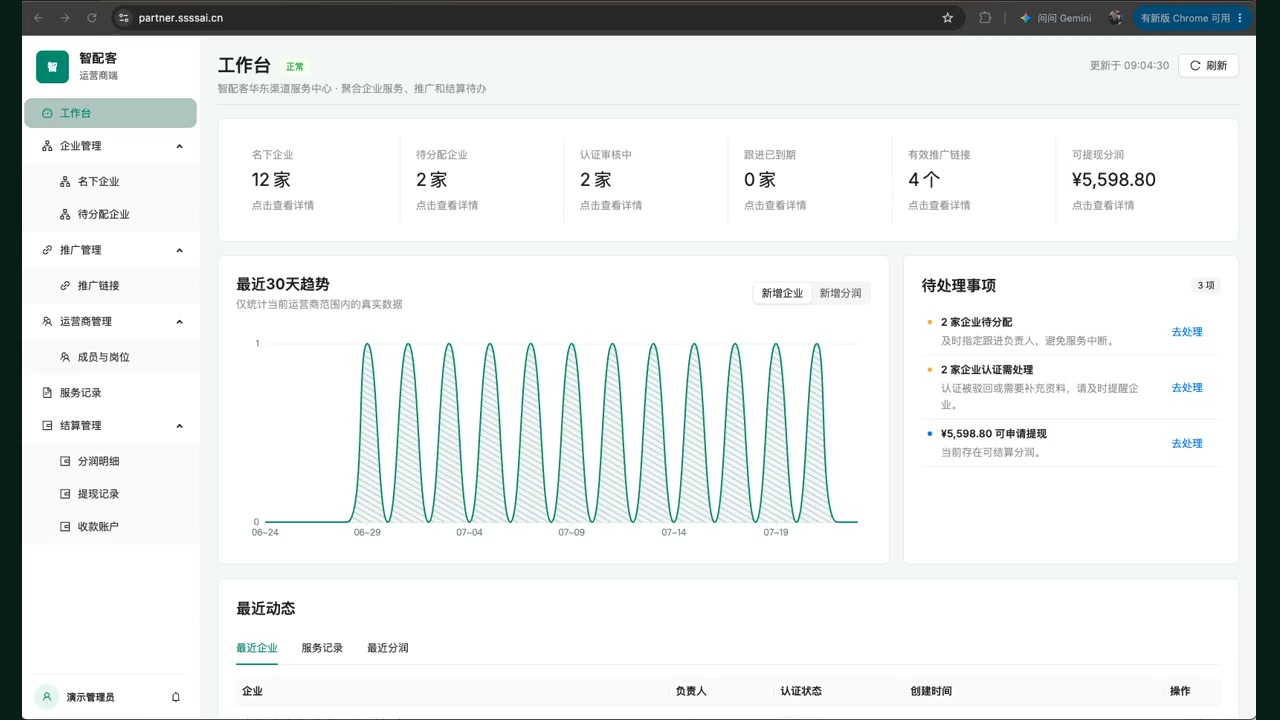The width and height of the screenshot is (1280, 720).
Task: Click the 演示管理员 user avatar icon
Action: coord(46,697)
